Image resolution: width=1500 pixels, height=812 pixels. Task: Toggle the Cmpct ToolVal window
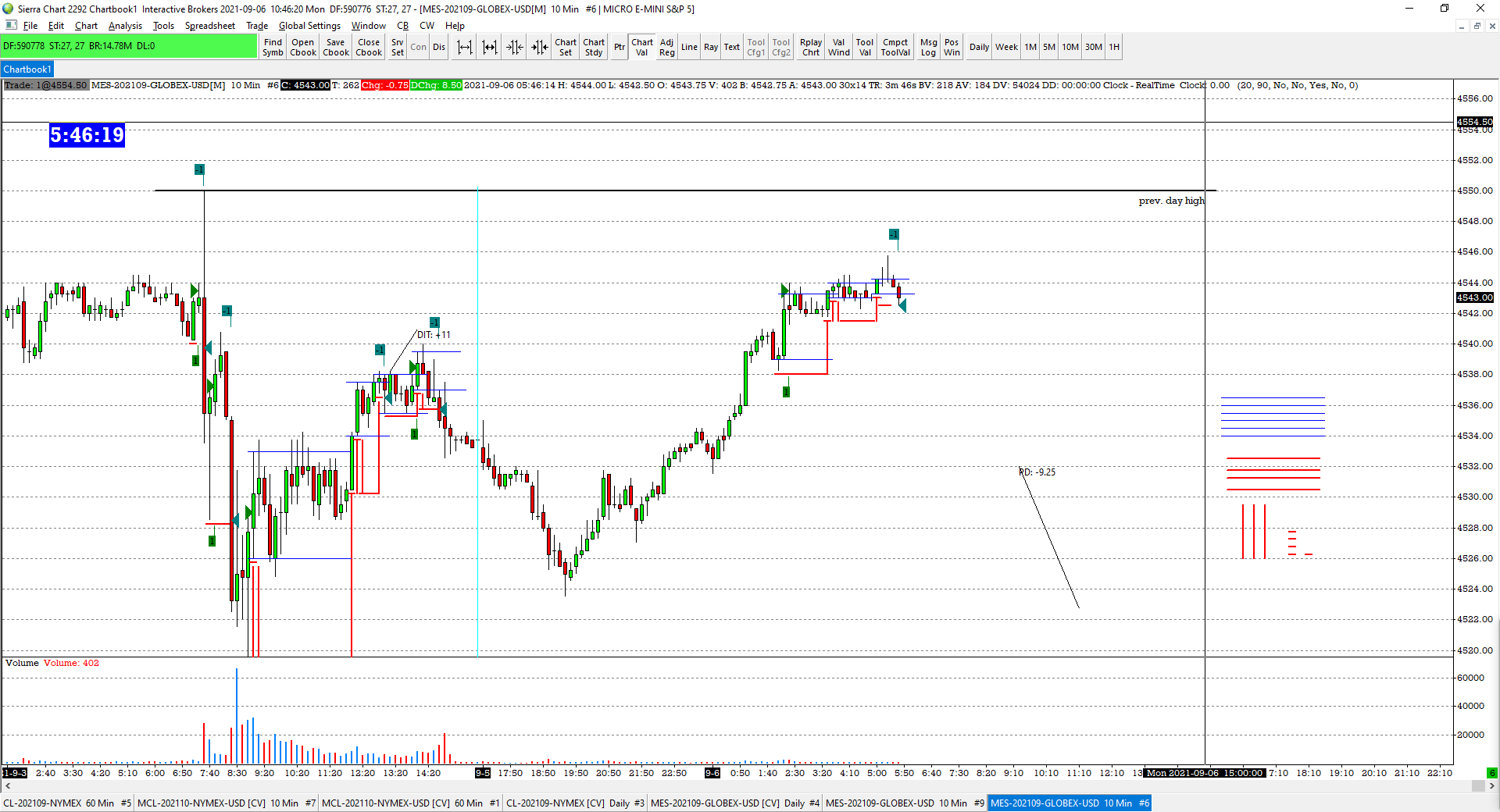895,48
